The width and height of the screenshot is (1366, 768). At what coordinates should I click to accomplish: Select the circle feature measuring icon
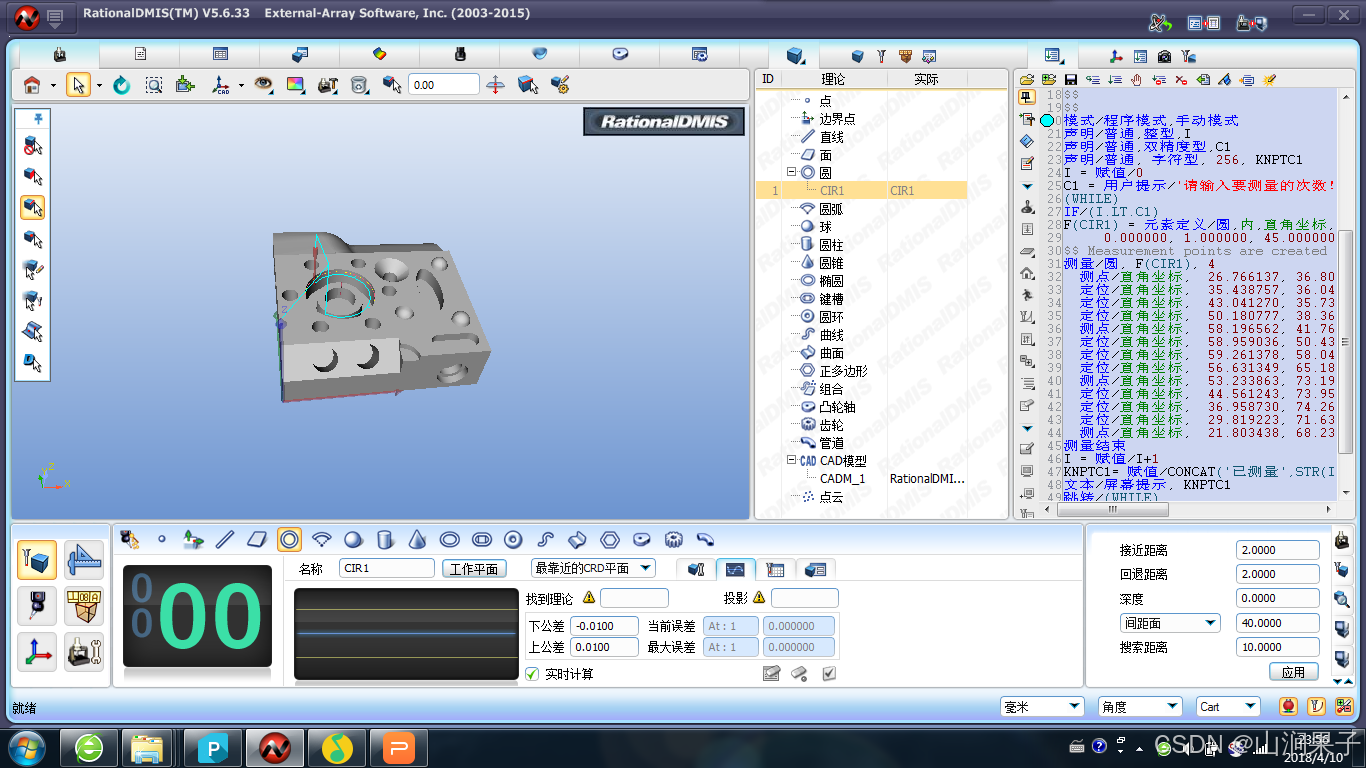click(x=289, y=539)
